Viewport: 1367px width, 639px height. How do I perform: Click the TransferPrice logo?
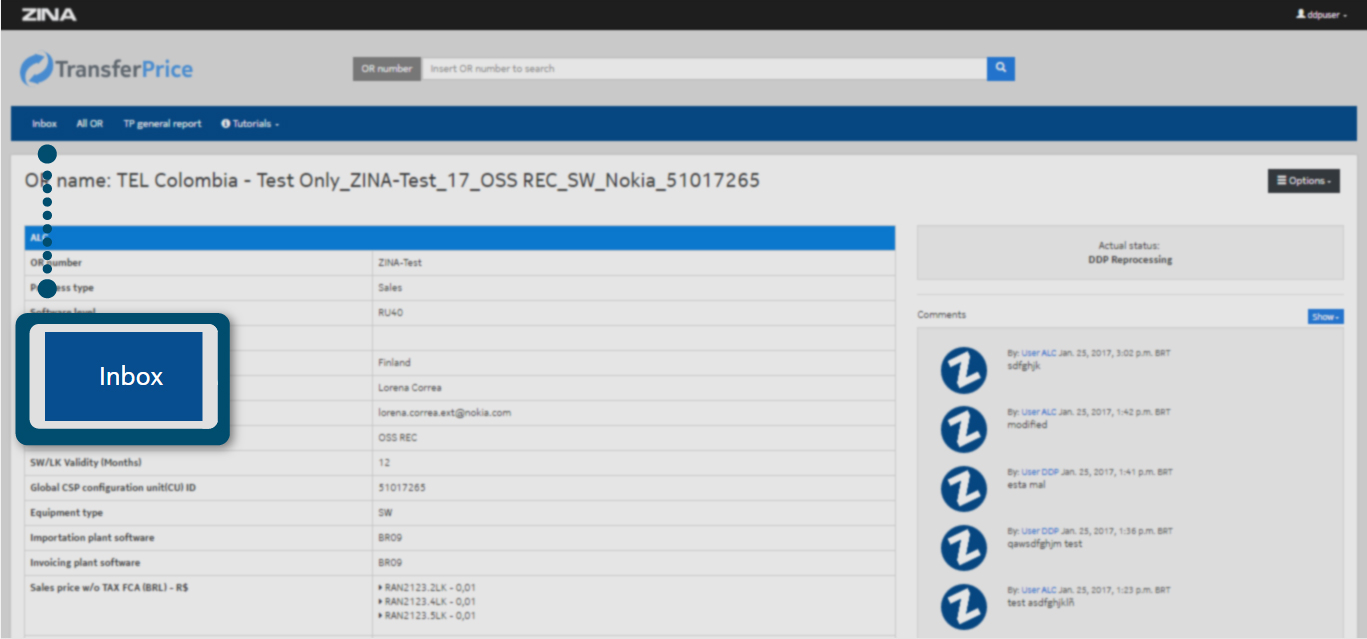tap(106, 69)
